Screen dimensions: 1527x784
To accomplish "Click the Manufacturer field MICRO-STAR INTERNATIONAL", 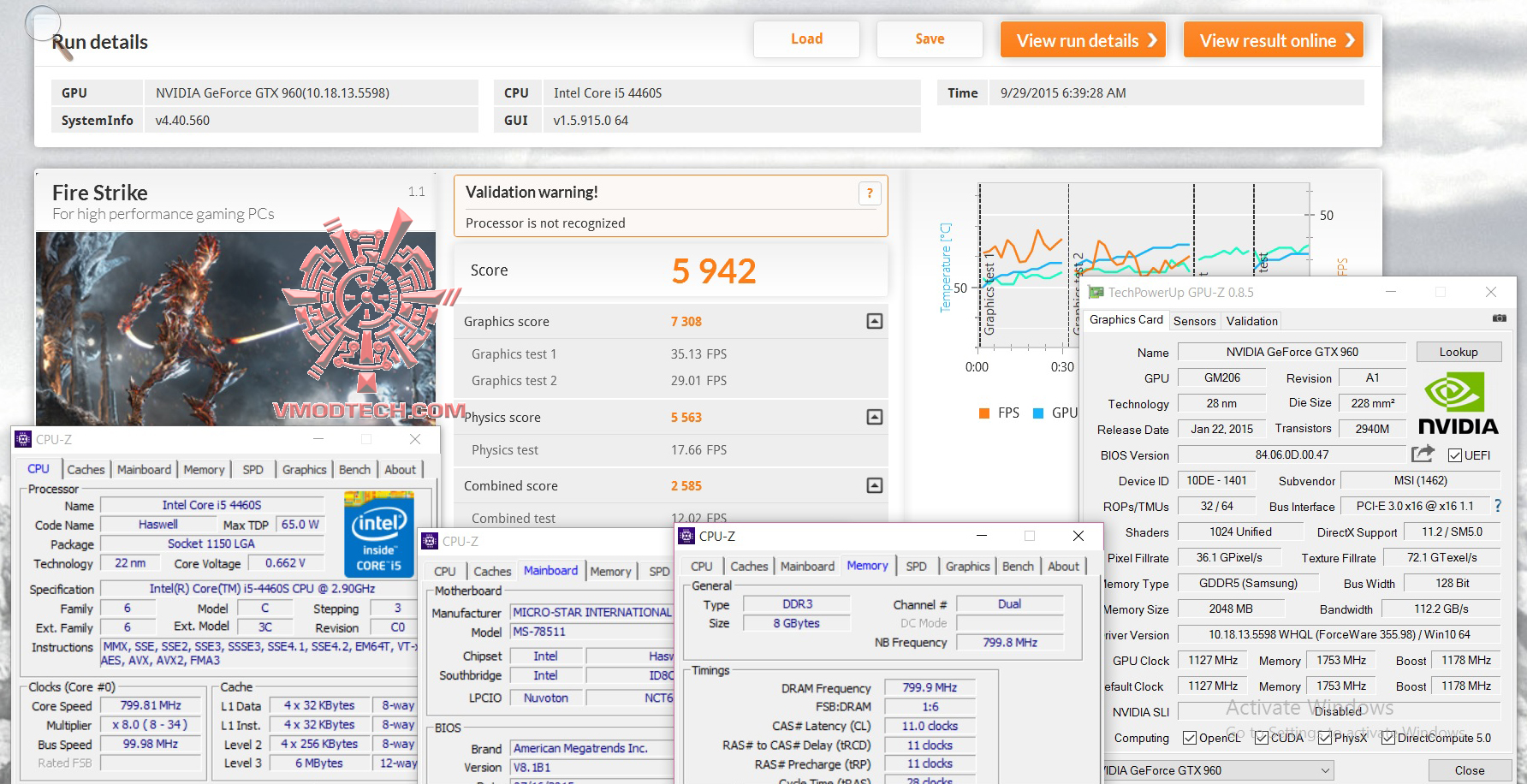I will click(592, 612).
